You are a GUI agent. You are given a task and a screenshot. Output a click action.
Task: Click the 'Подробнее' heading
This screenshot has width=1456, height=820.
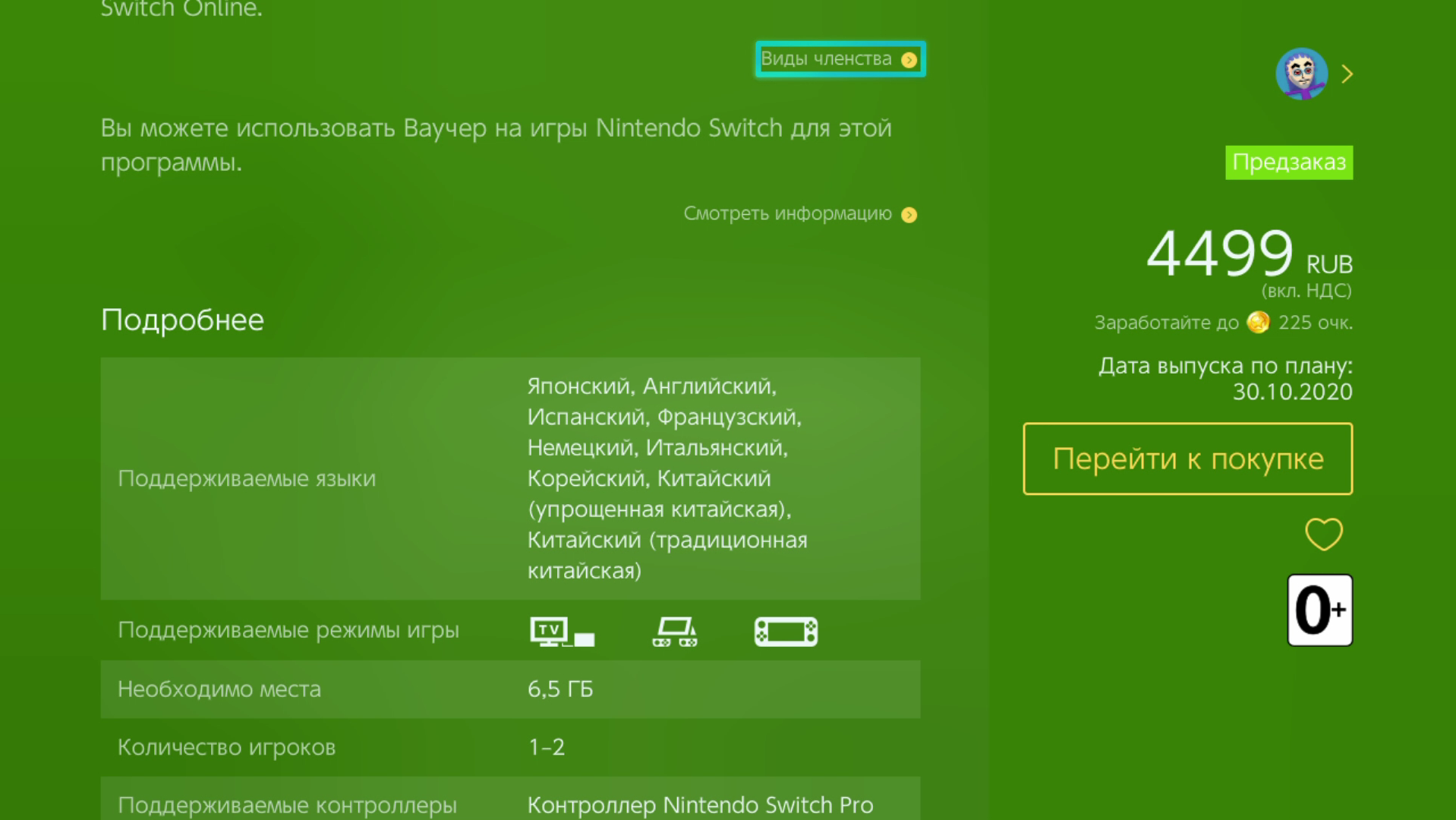182,320
